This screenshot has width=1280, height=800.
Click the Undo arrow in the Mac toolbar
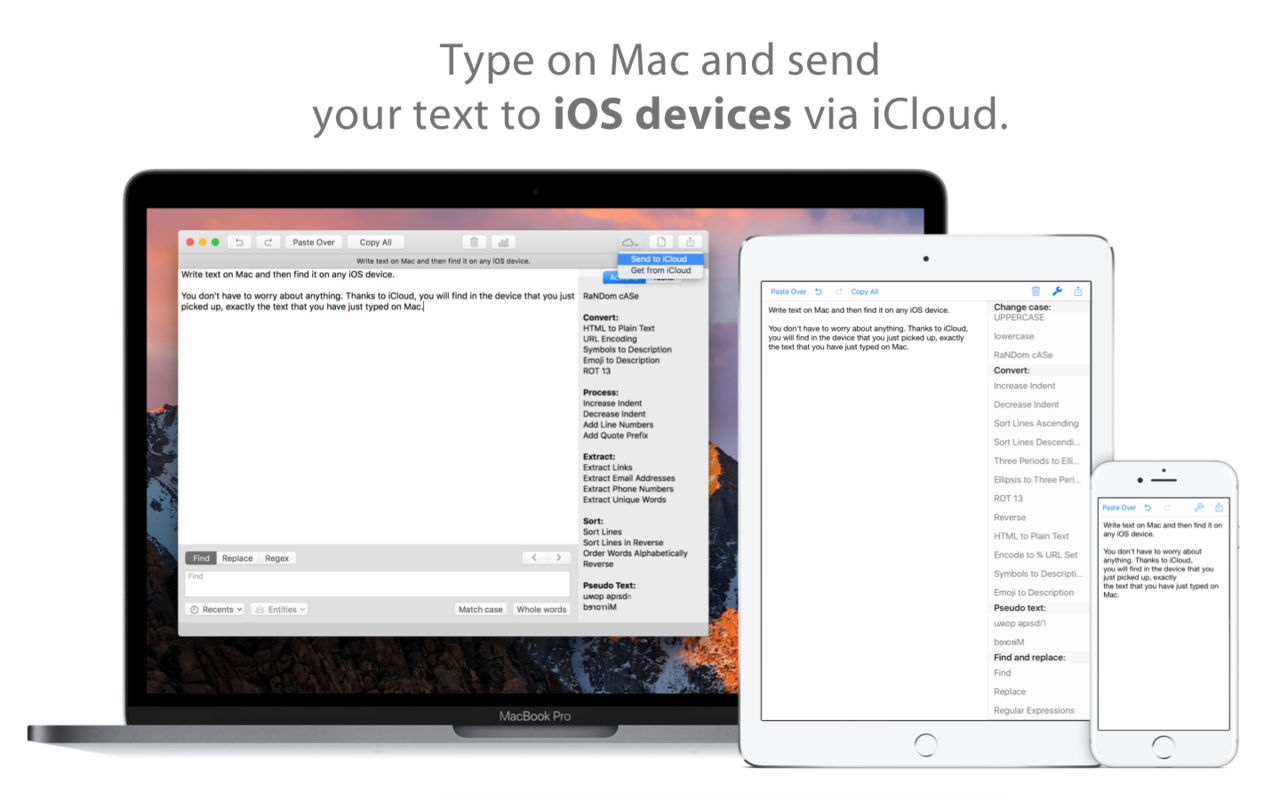[x=239, y=242]
